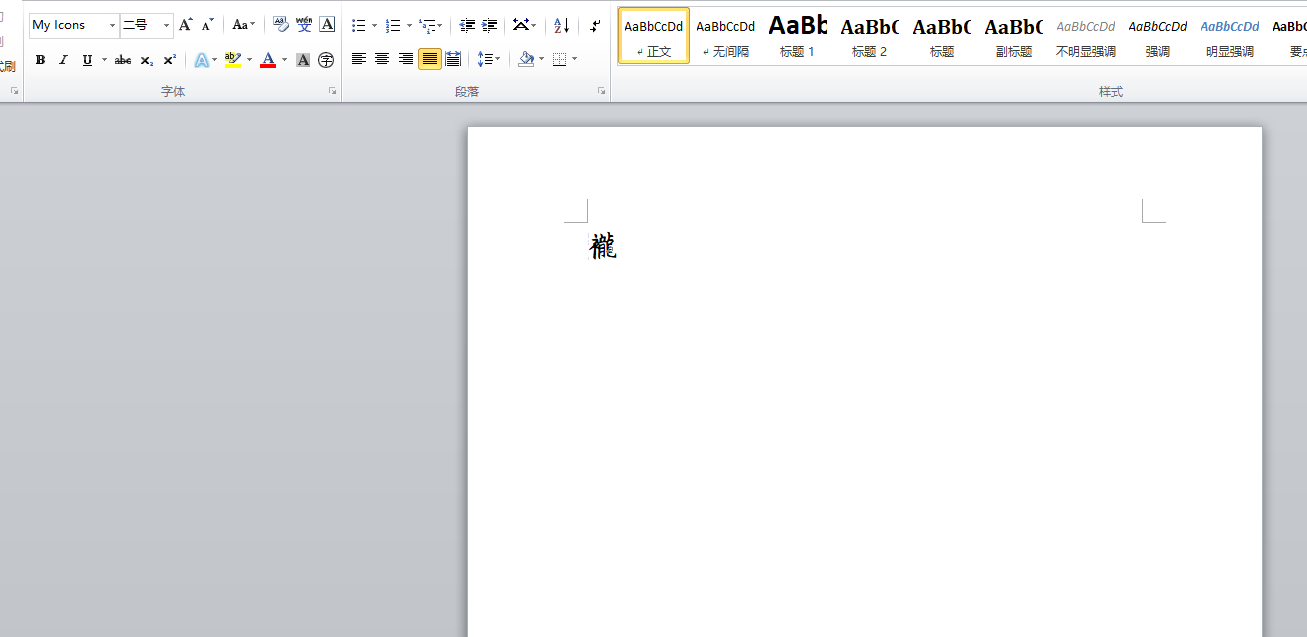Click the Grow Font icon
Screen dimensions: 1307x637
[185, 25]
